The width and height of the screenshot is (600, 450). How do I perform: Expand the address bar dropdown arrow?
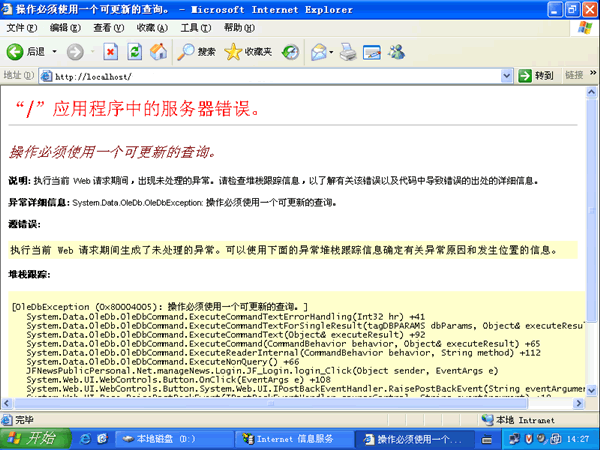(507, 77)
